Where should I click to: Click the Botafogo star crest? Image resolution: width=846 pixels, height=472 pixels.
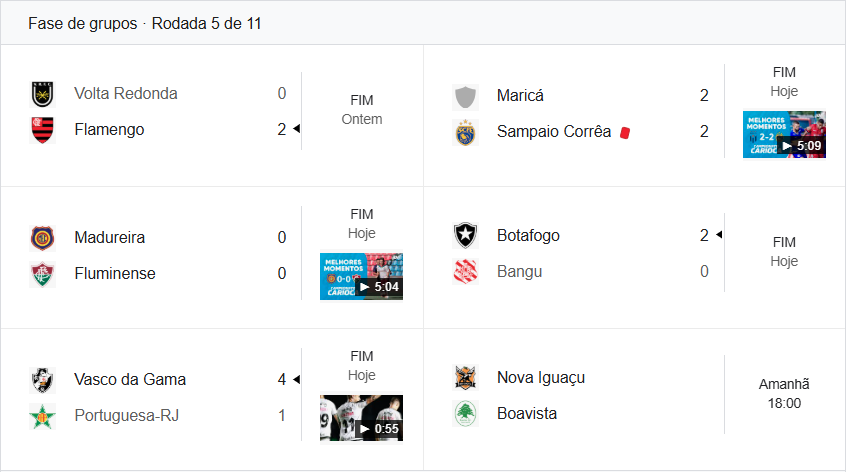click(465, 236)
